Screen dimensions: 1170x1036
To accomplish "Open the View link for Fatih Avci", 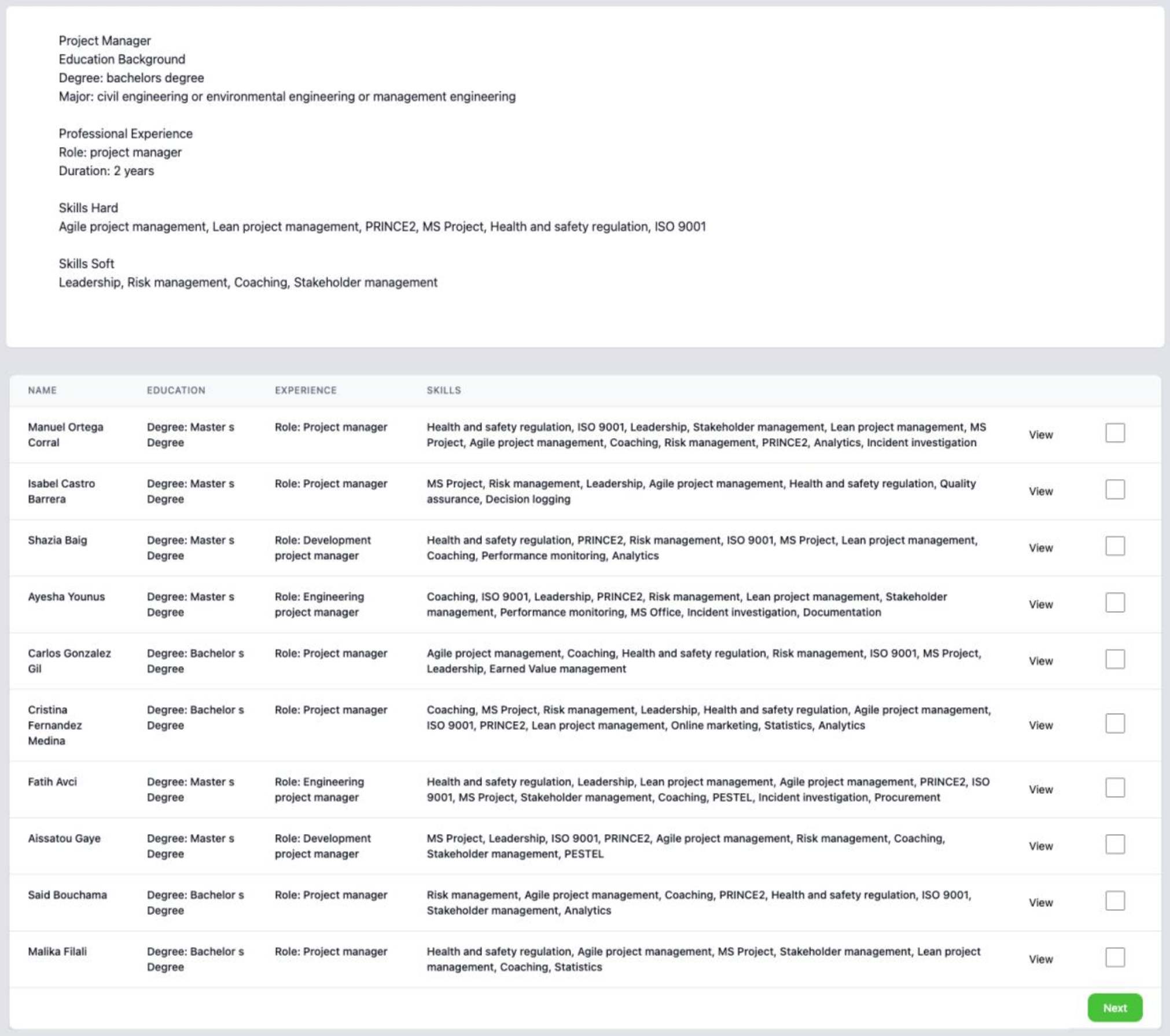I will click(1041, 788).
